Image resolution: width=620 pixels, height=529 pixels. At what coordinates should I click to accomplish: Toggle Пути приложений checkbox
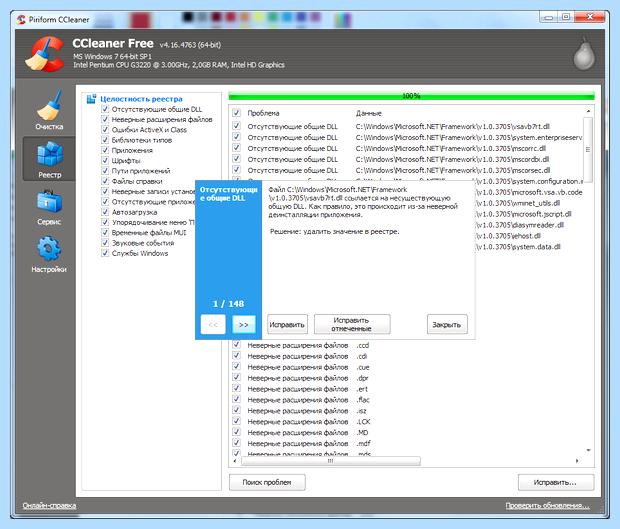point(105,171)
